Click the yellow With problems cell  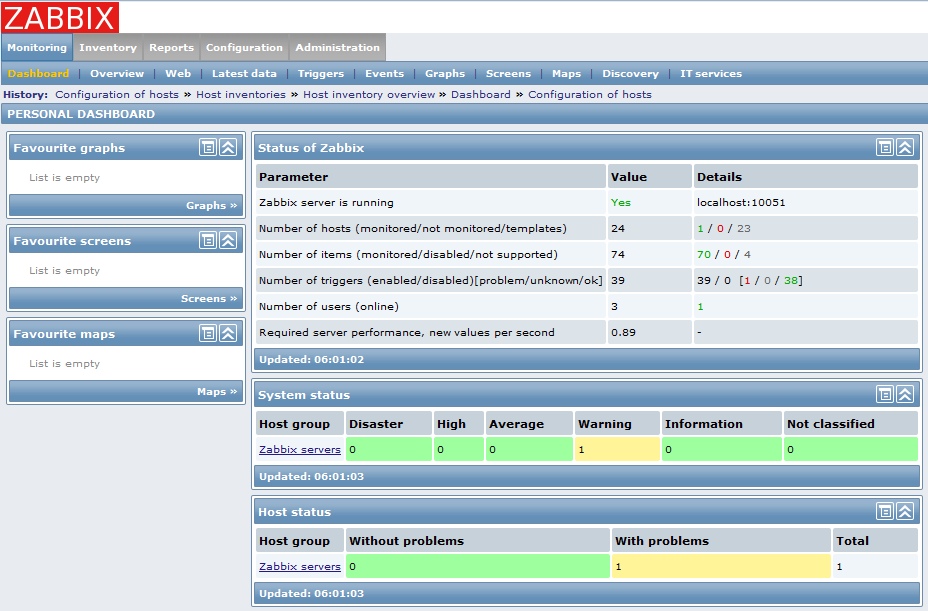(721, 567)
